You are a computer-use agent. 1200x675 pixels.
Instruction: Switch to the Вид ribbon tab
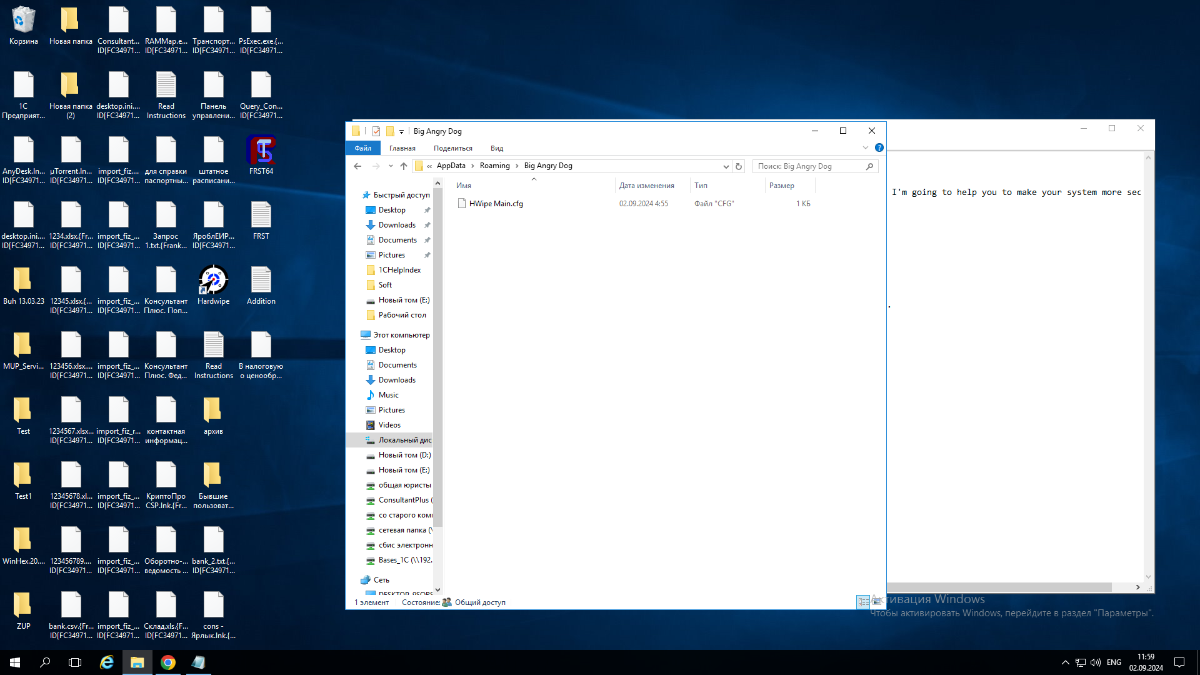pyautogui.click(x=496, y=148)
